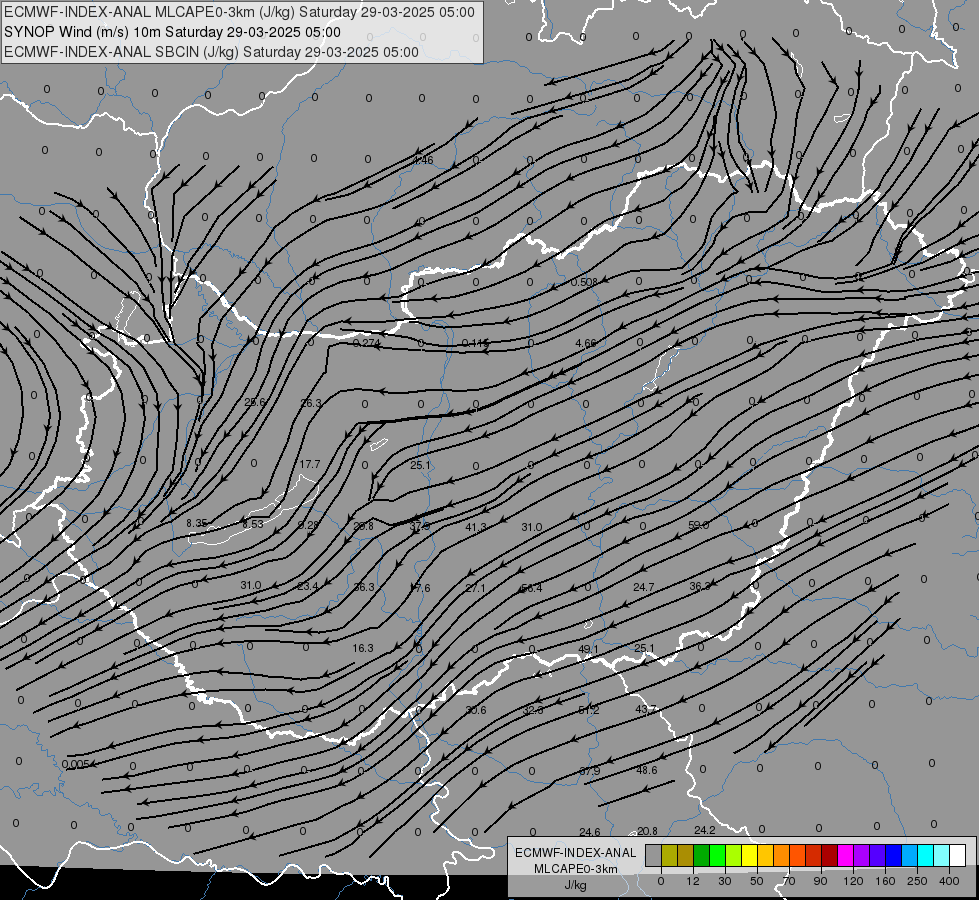
Task: Click the 41.3 value on the map
Action: [476, 527]
